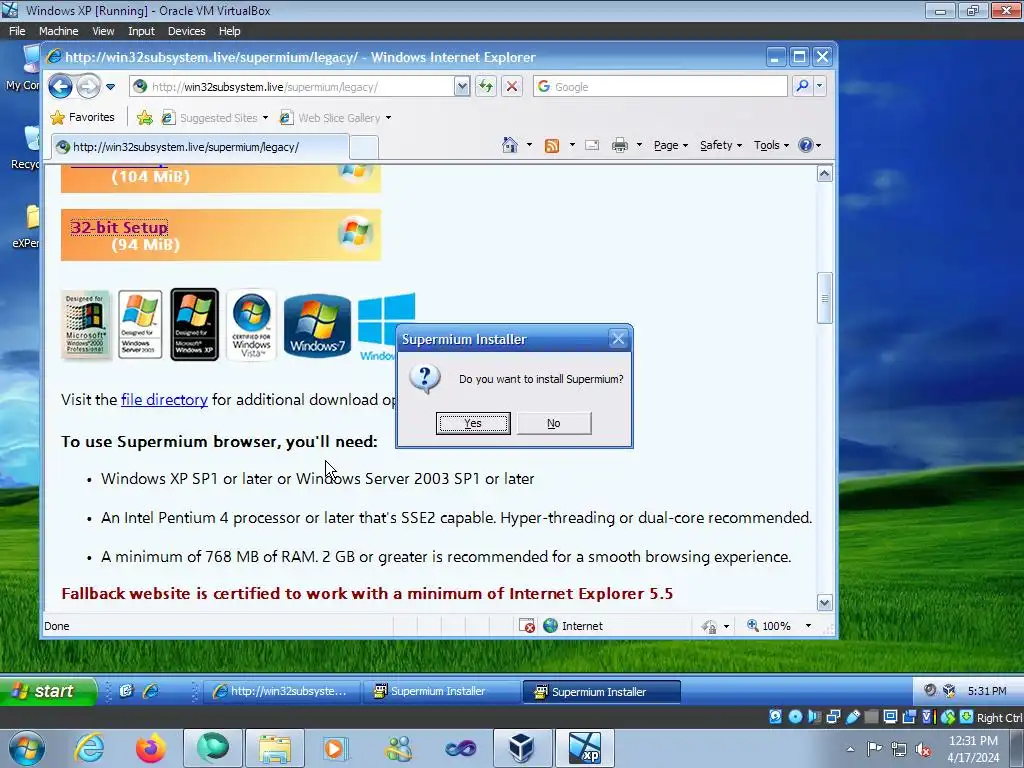Open the recent pages dropdown arrow
Screen dimensions: 1024x768
tap(110, 87)
